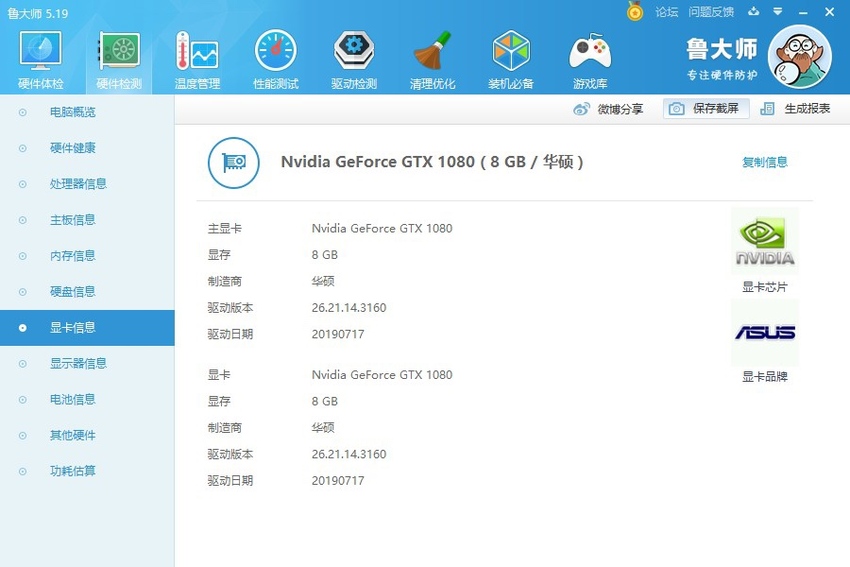This screenshot has width=850, height=567.
Task: Click the second 驱动版本 value 26.21.14.3160
Action: click(349, 454)
